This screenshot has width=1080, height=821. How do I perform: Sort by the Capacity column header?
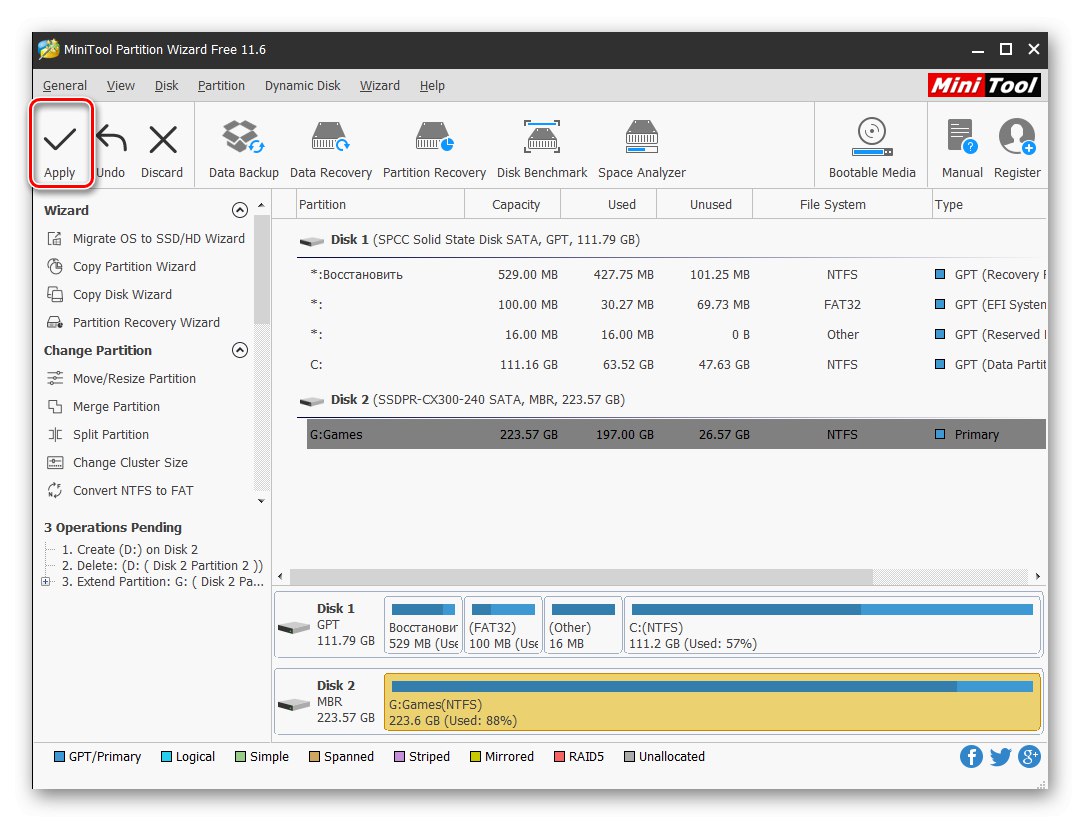click(x=516, y=204)
